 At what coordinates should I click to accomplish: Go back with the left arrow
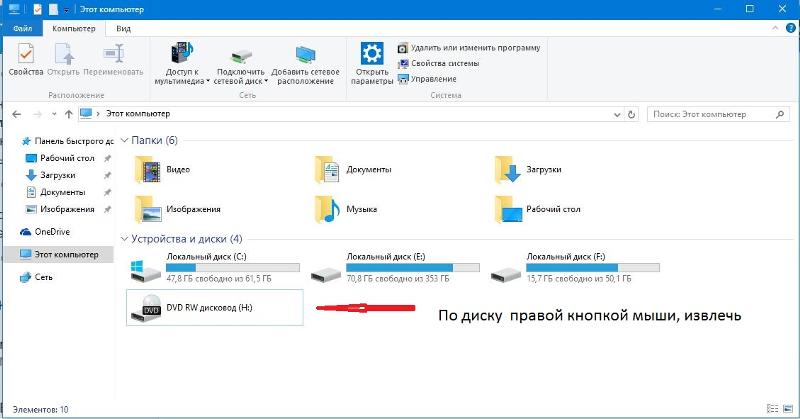[x=16, y=114]
